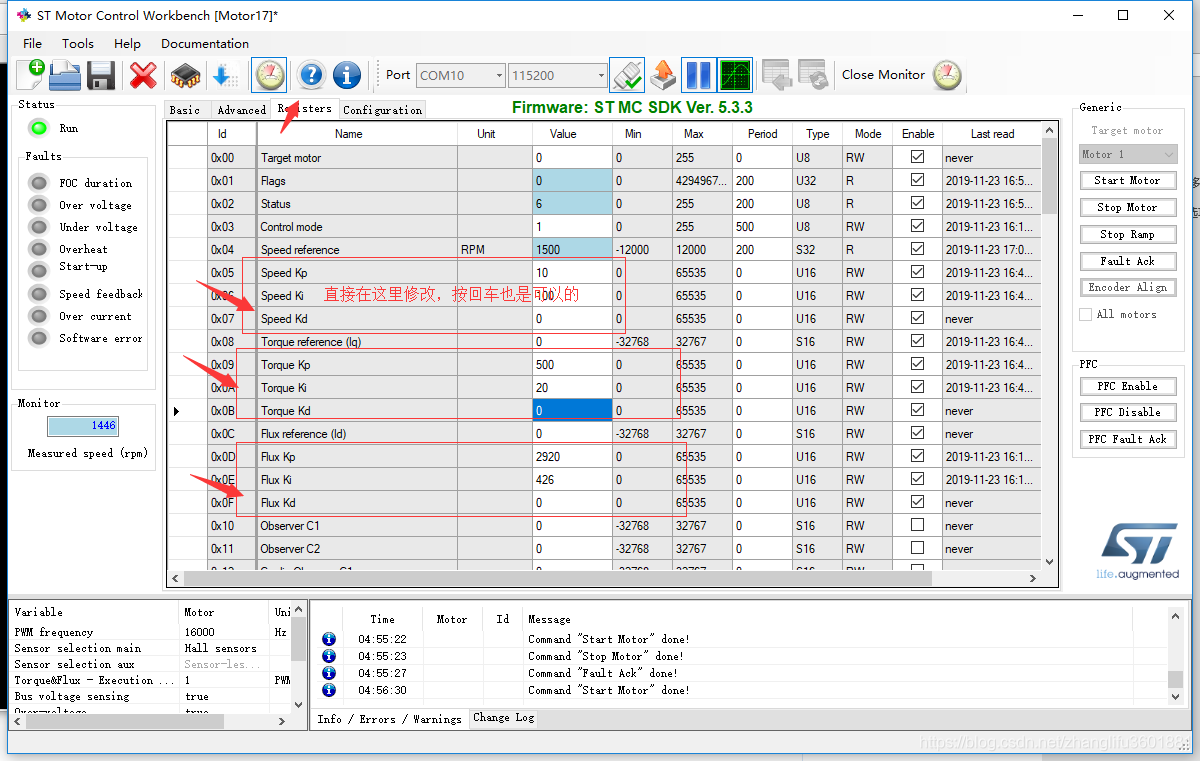Click the info icon of the 04:56:30 log entry
This screenshot has width=1200, height=761.
(x=328, y=690)
